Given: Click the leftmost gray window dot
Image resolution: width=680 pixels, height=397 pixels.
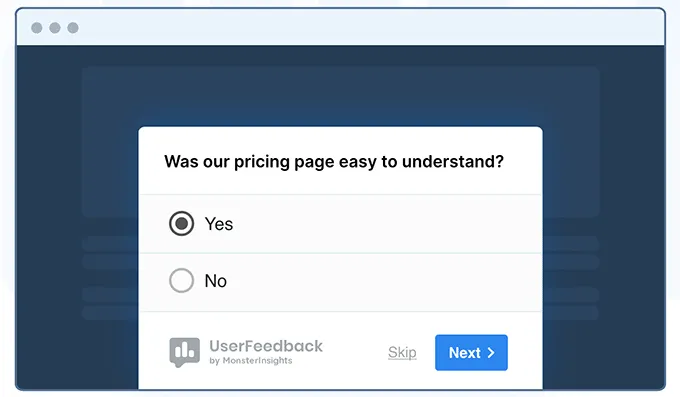Looking at the screenshot, I should tap(37, 28).
